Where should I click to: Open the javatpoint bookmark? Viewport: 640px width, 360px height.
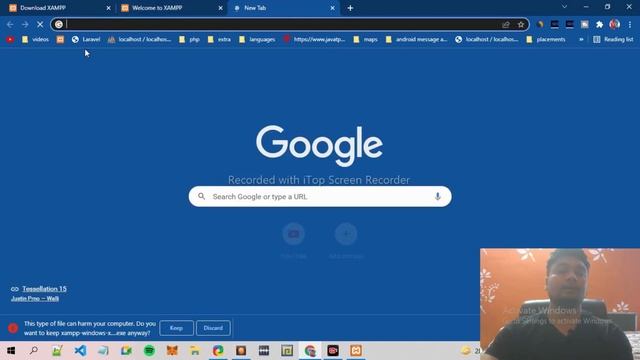coord(314,40)
